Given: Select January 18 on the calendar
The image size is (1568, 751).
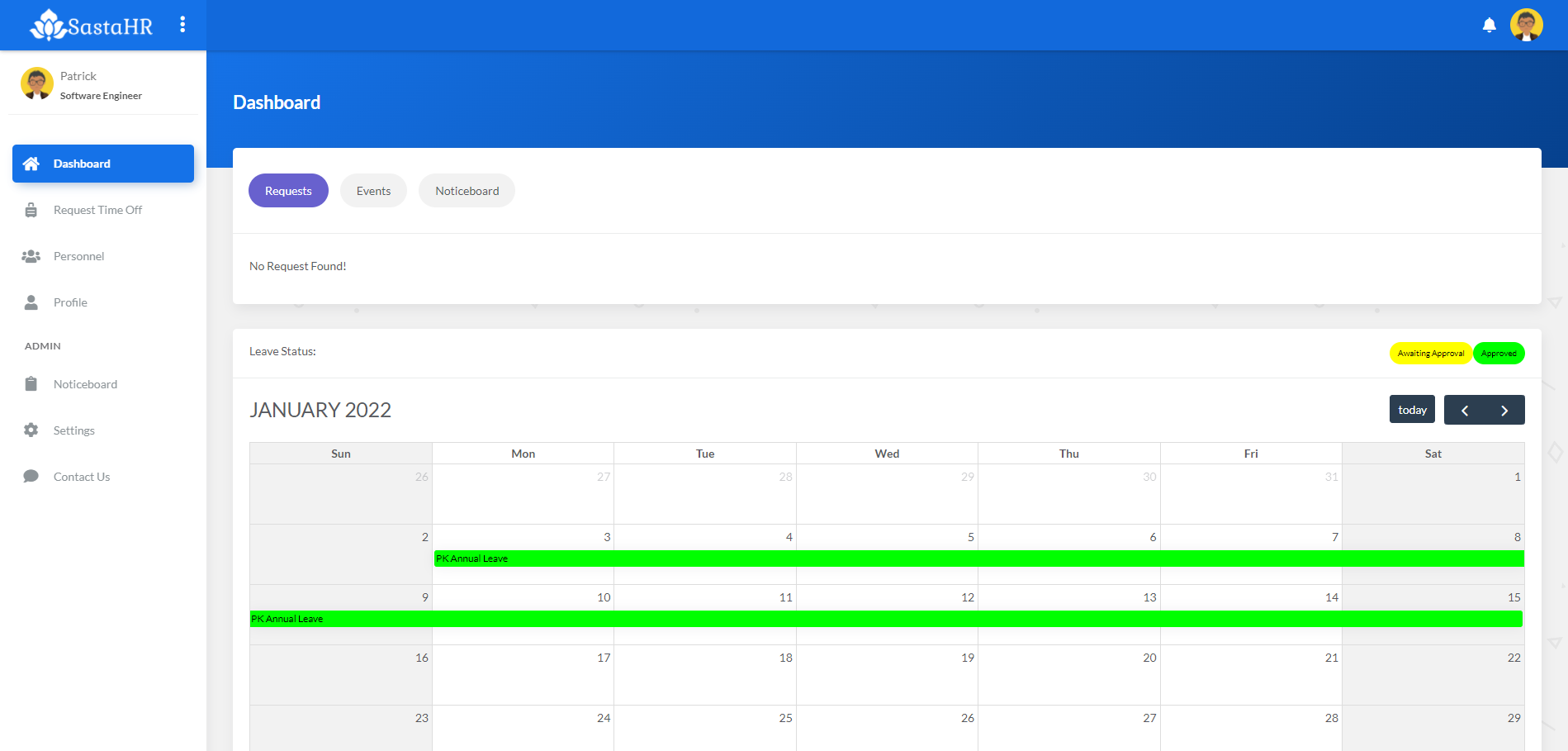Looking at the screenshot, I should [705, 675].
